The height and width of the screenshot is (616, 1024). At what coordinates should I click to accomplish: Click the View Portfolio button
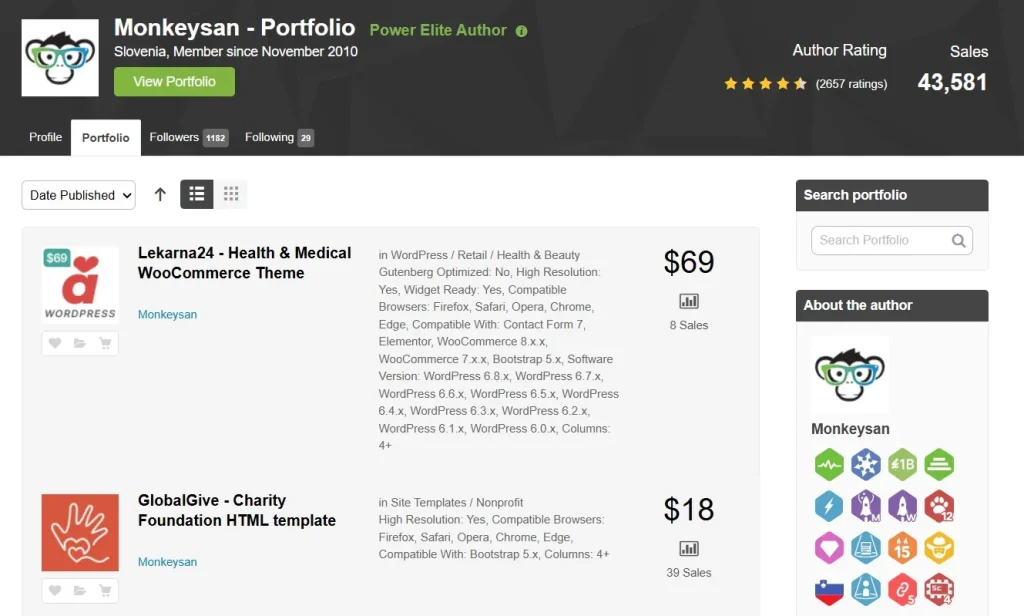174,82
